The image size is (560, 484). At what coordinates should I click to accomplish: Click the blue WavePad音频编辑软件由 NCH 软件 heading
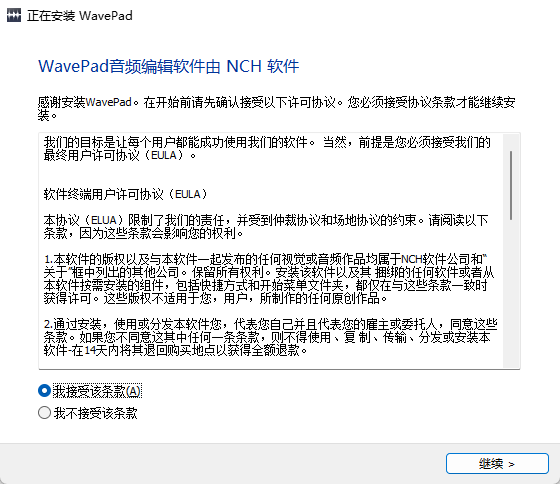(x=169, y=66)
